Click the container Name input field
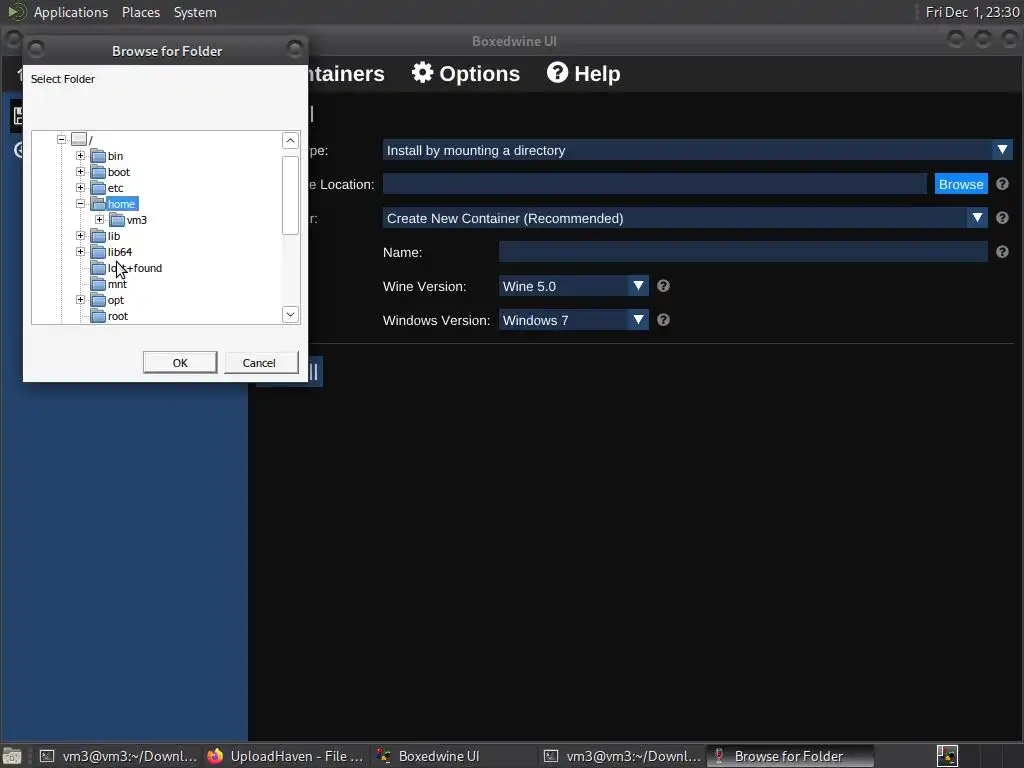 tap(743, 252)
